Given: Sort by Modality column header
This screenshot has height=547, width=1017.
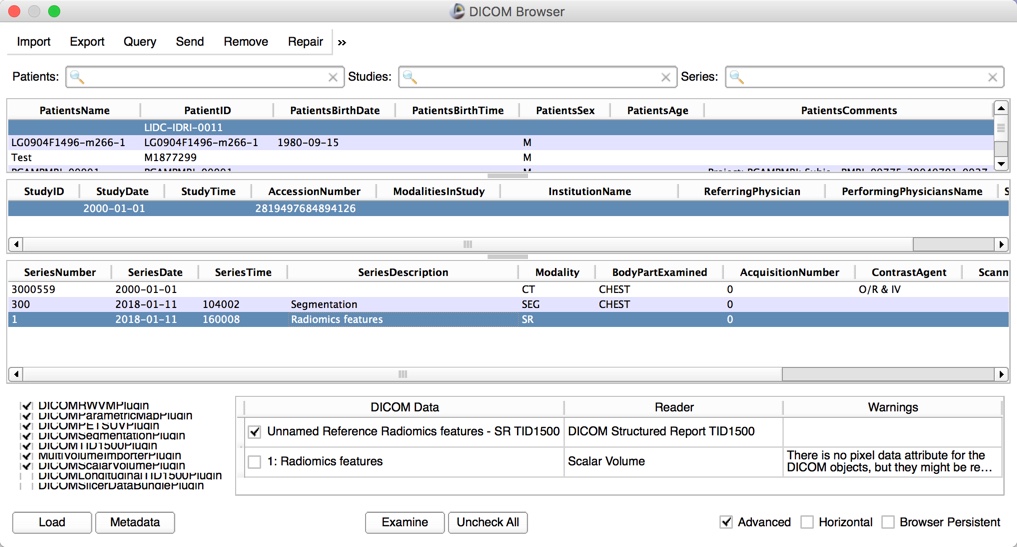Looking at the screenshot, I should 557,273.
